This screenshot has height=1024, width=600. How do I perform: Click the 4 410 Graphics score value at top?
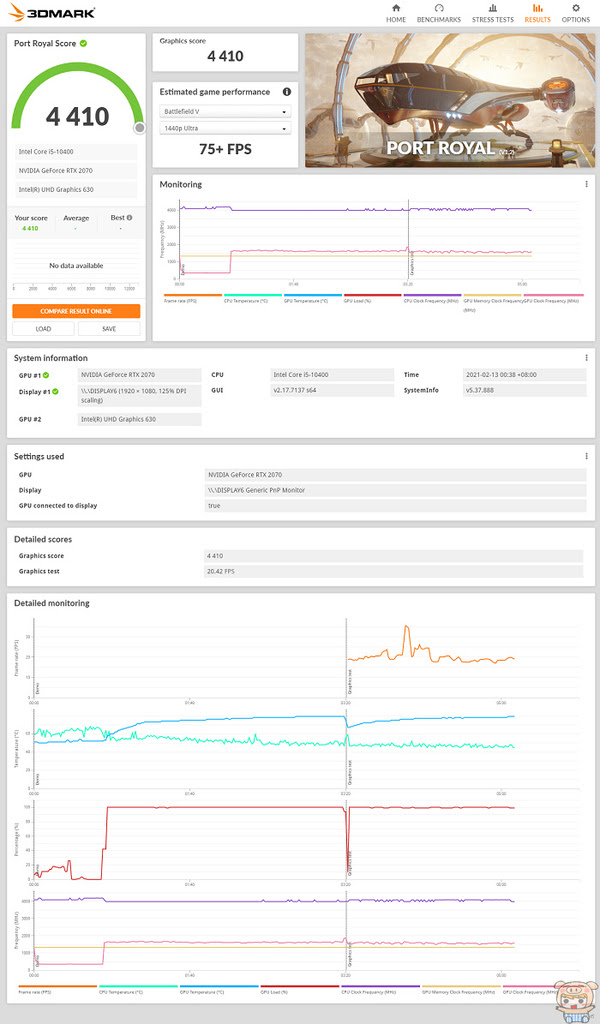225,56
